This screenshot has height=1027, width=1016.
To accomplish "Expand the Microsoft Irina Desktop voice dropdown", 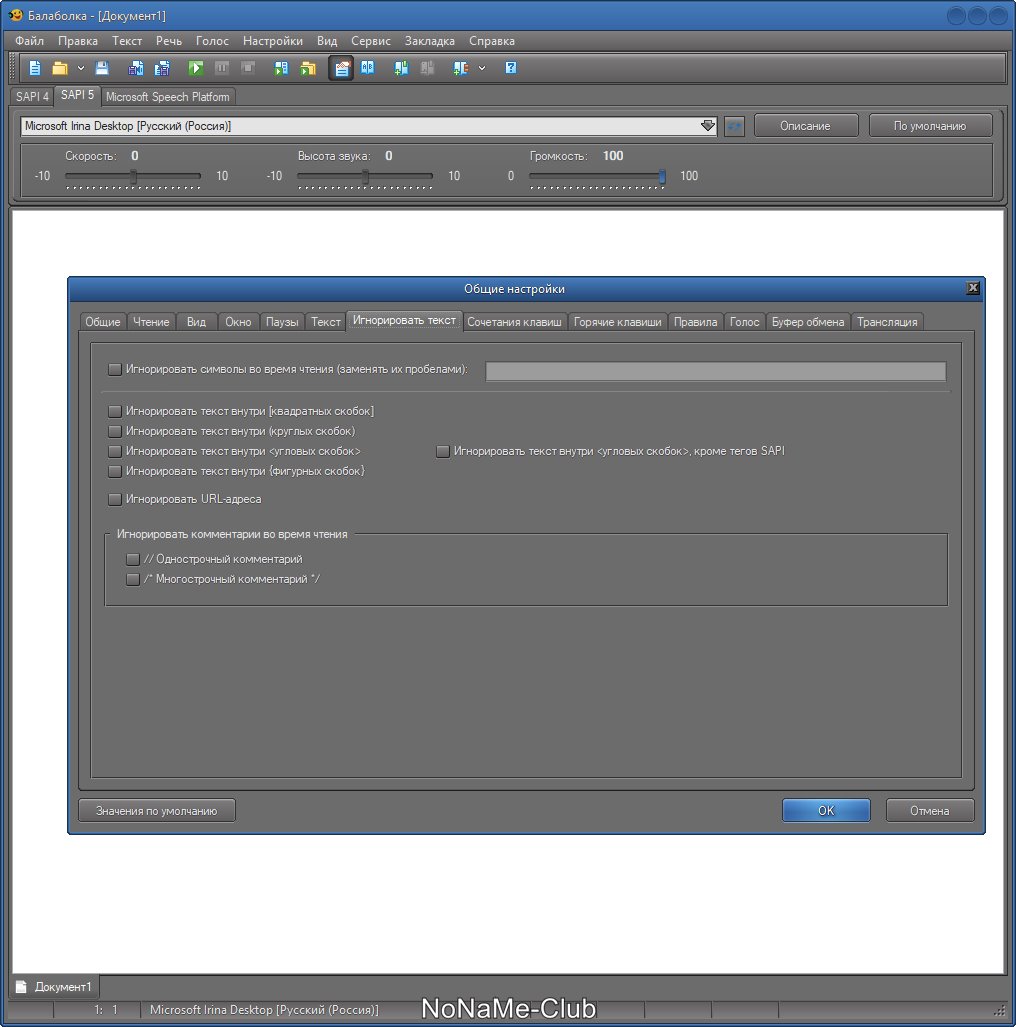I will pyautogui.click(x=708, y=126).
